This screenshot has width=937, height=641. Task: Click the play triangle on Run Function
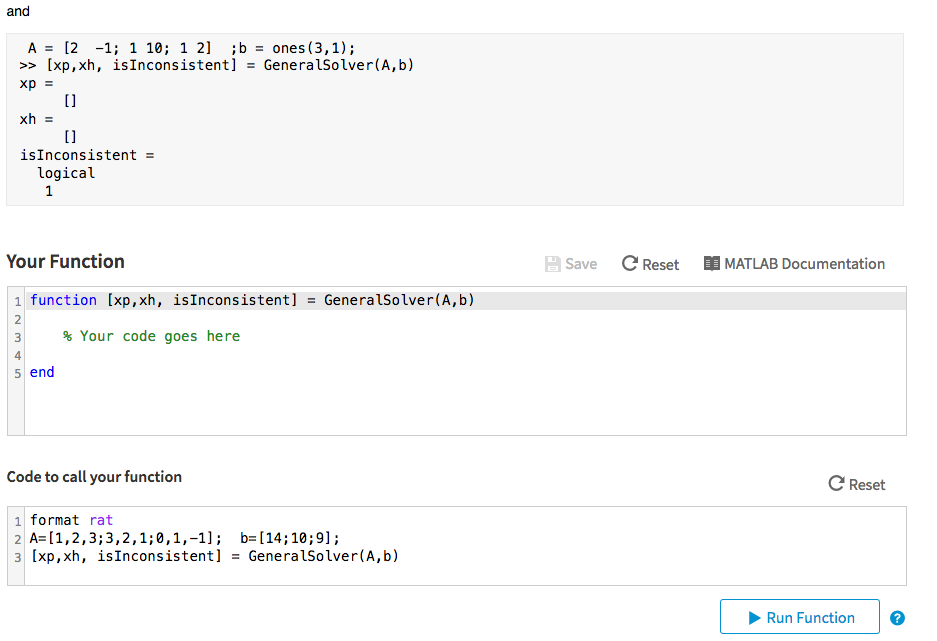[x=755, y=618]
